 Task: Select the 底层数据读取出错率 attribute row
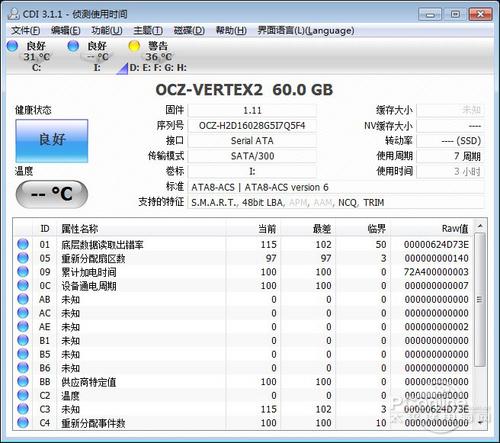[243, 244]
